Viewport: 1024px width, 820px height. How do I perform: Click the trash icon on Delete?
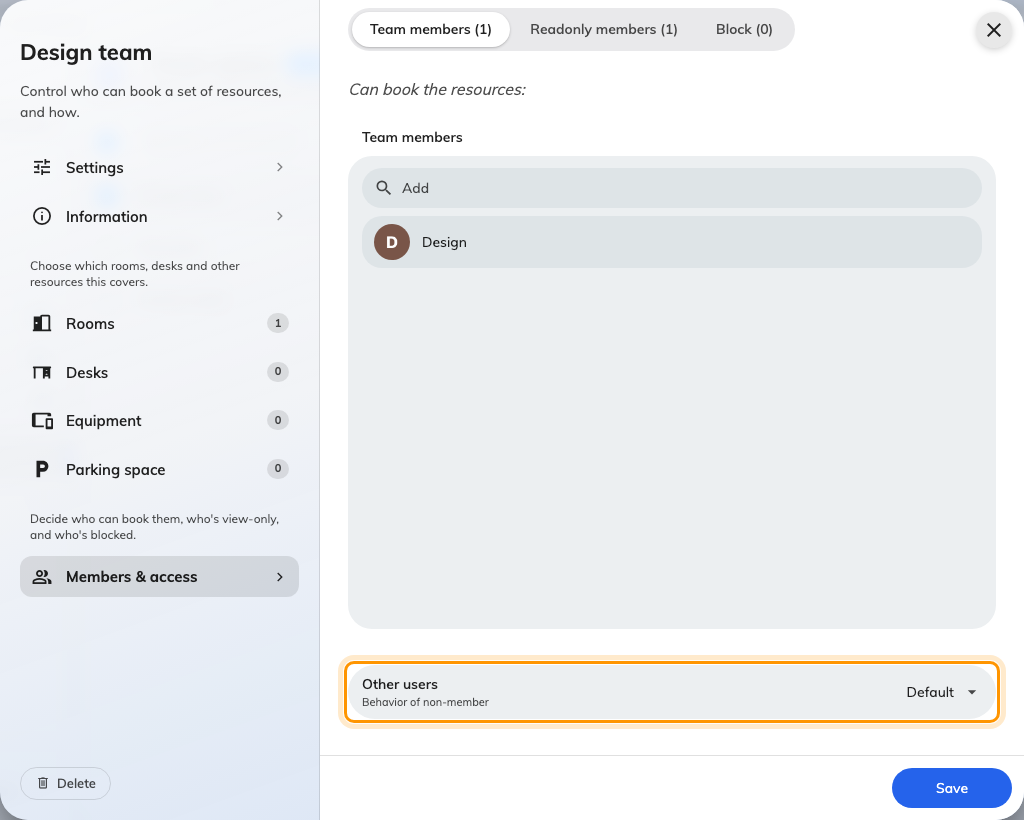coord(43,783)
